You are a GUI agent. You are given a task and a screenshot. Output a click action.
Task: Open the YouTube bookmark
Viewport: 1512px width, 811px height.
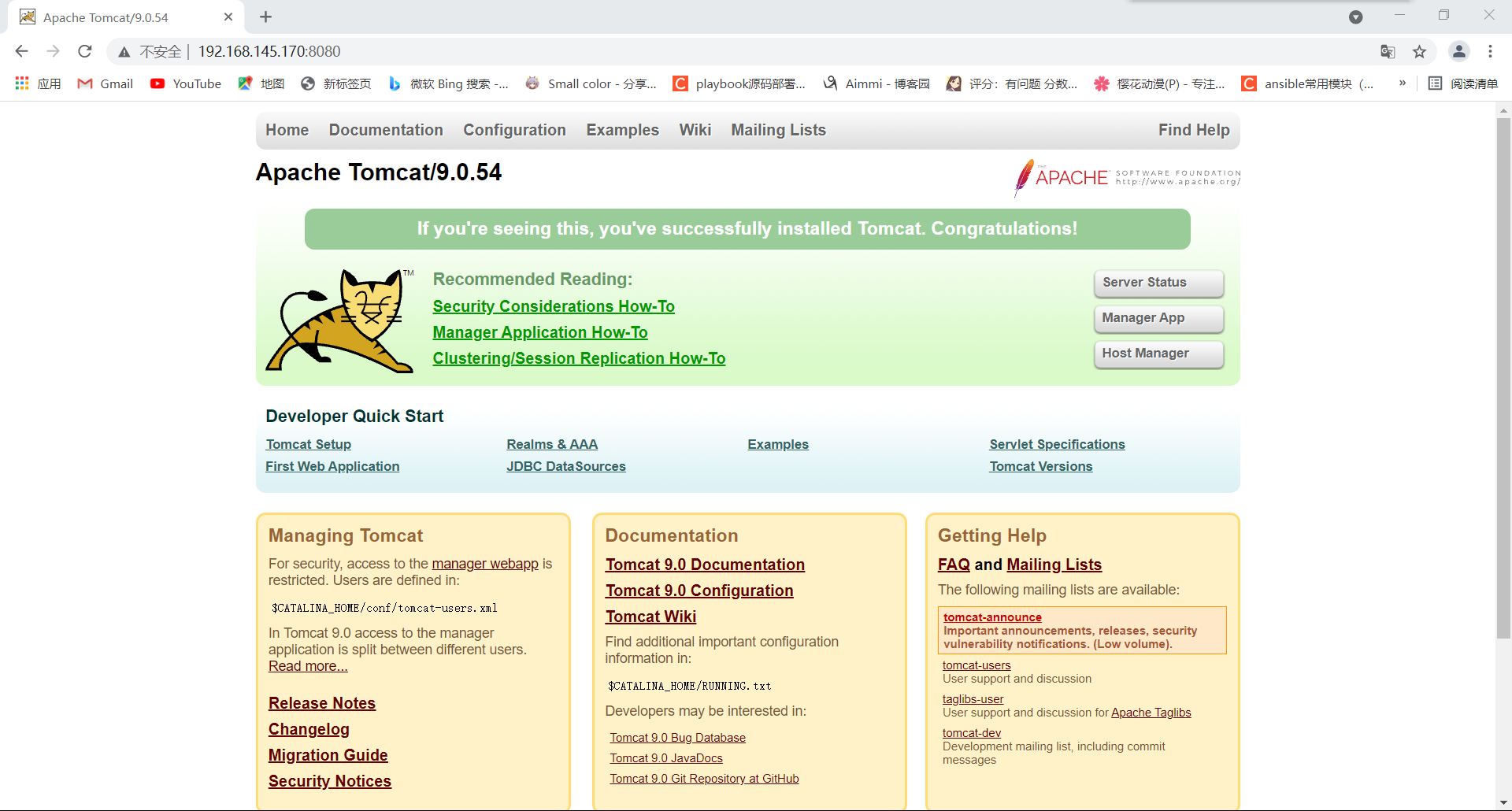[x=186, y=83]
